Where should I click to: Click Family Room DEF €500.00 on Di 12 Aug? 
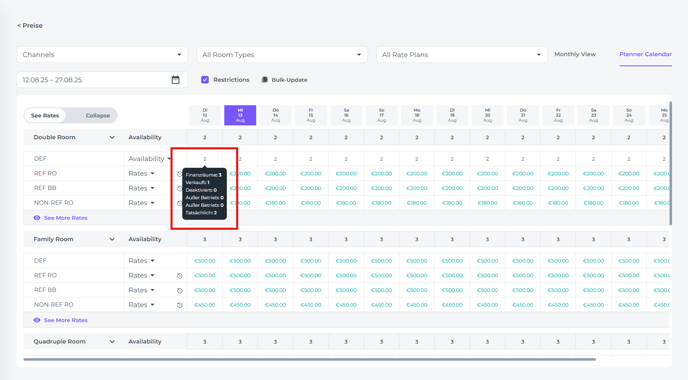(205, 261)
